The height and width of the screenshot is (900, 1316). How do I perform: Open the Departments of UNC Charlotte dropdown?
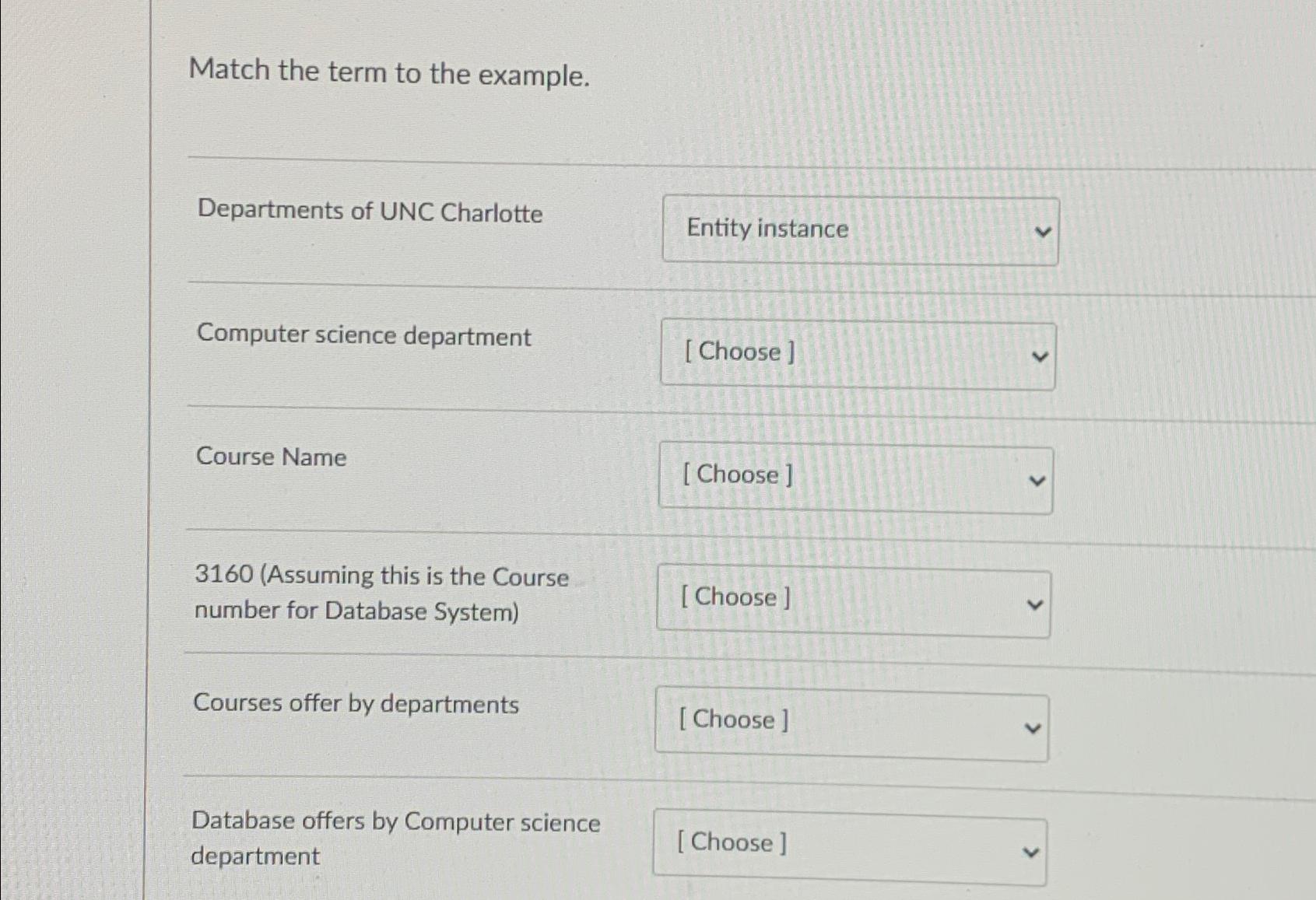pos(860,231)
